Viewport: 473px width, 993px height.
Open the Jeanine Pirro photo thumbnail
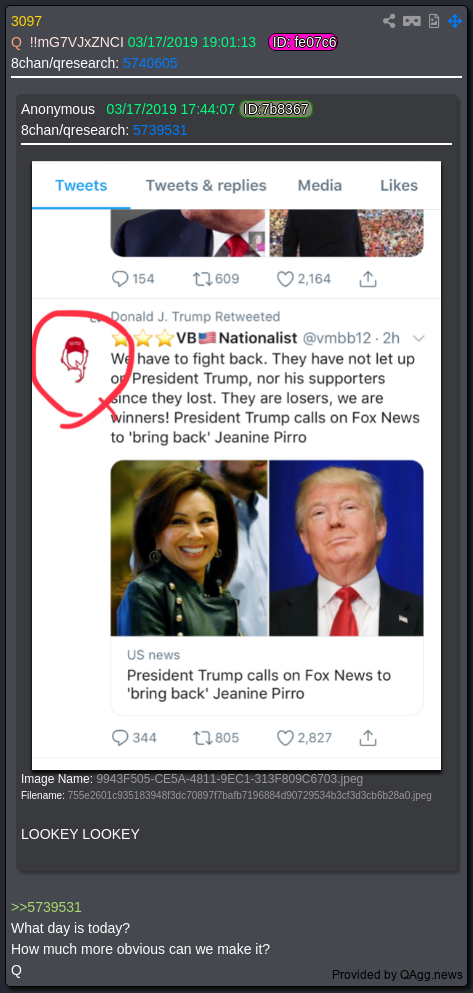point(189,548)
